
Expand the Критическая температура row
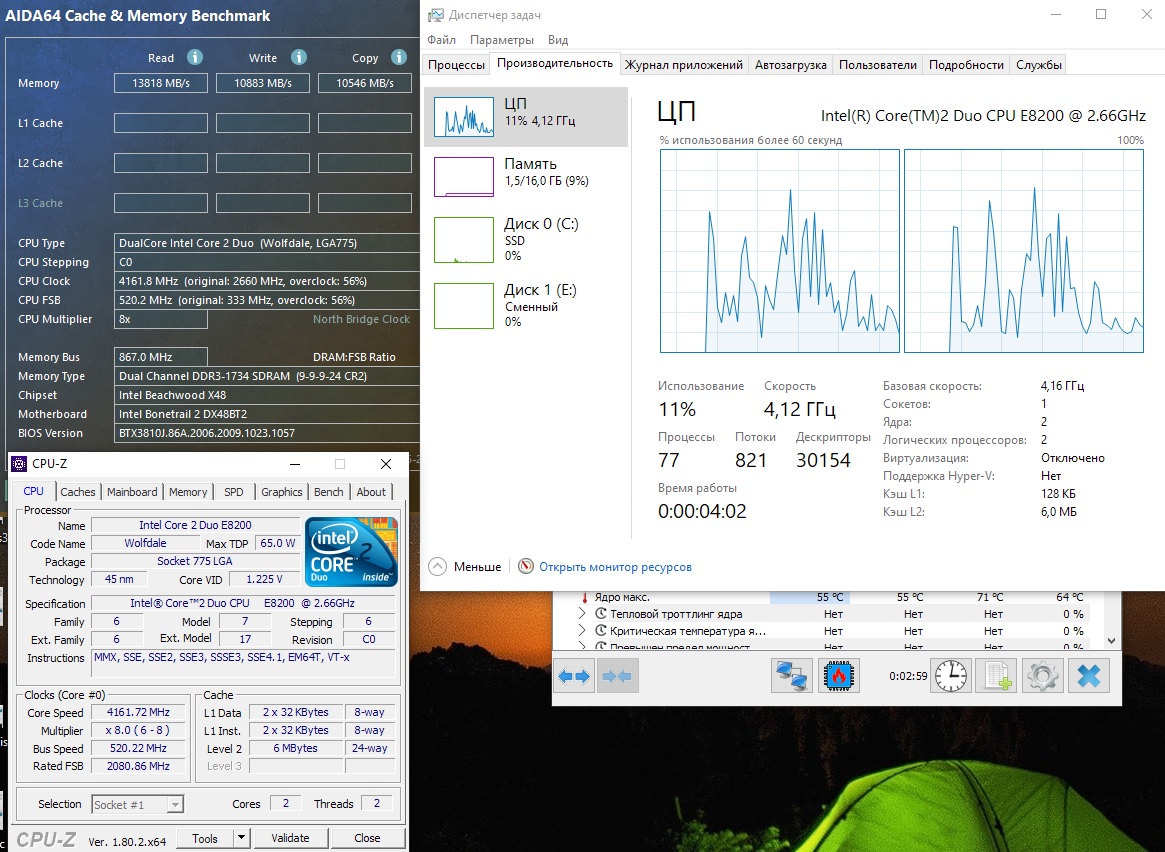tap(582, 631)
